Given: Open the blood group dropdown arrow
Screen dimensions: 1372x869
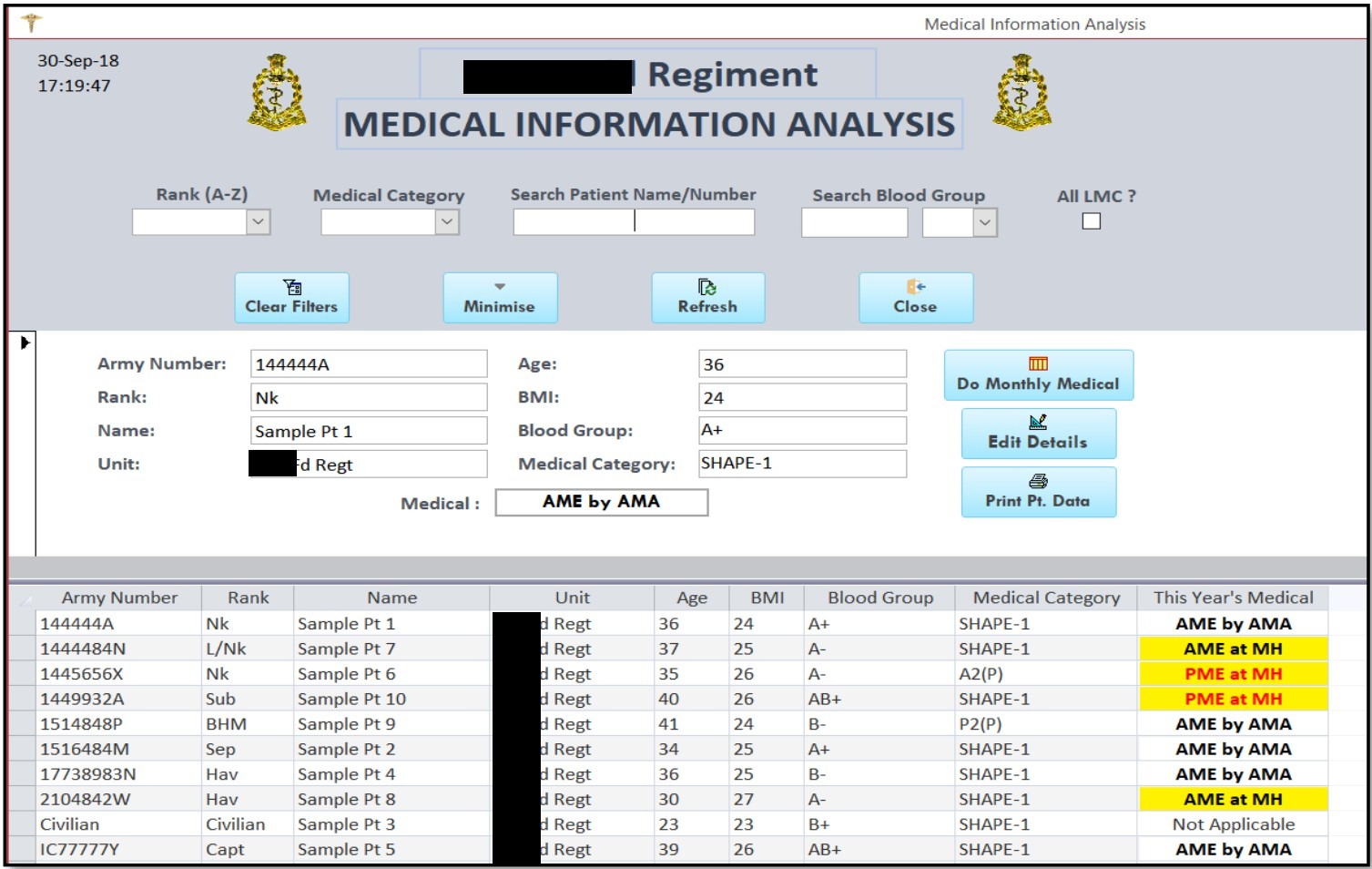Looking at the screenshot, I should click(984, 222).
